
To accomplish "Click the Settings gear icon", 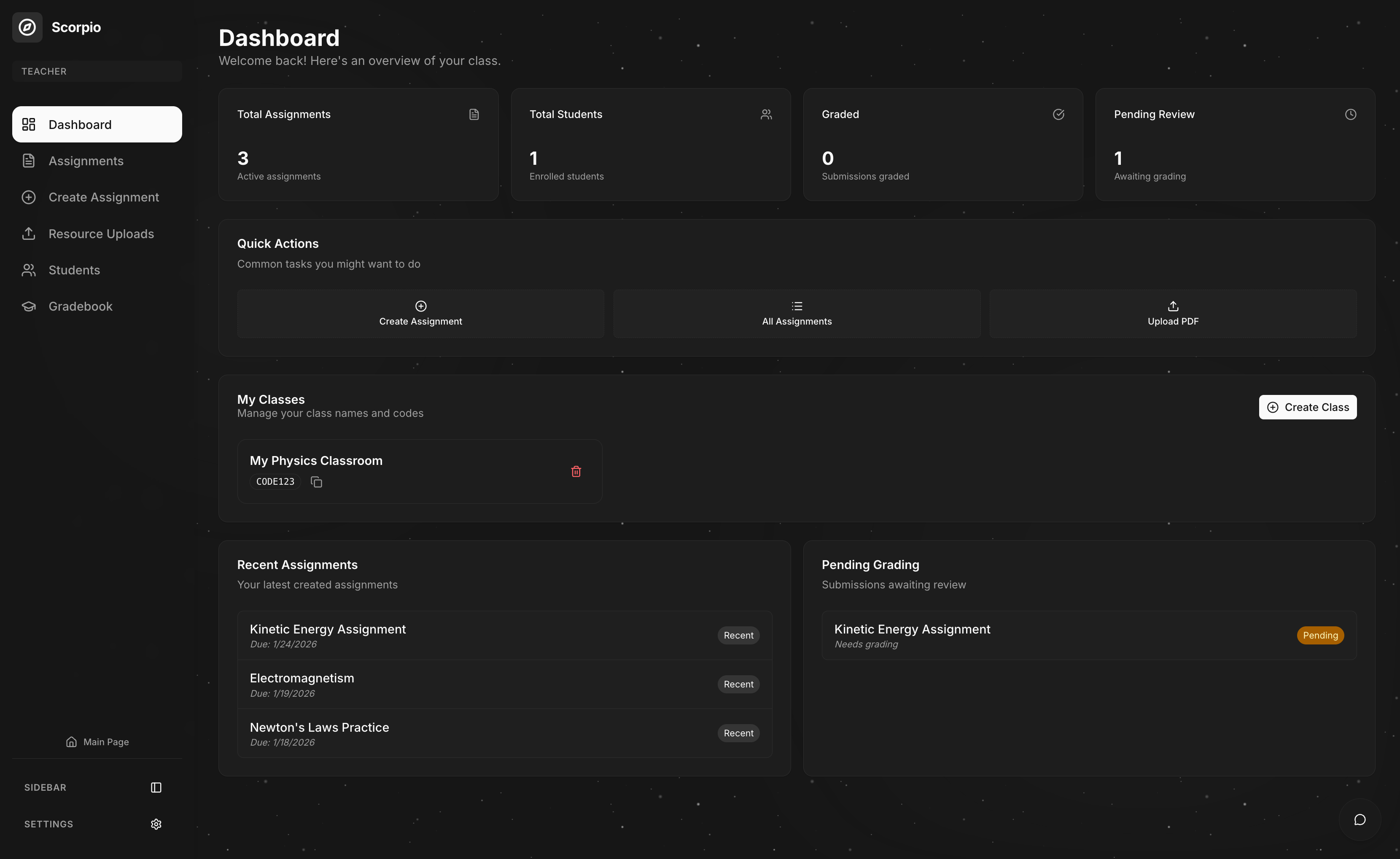I will pyautogui.click(x=156, y=824).
